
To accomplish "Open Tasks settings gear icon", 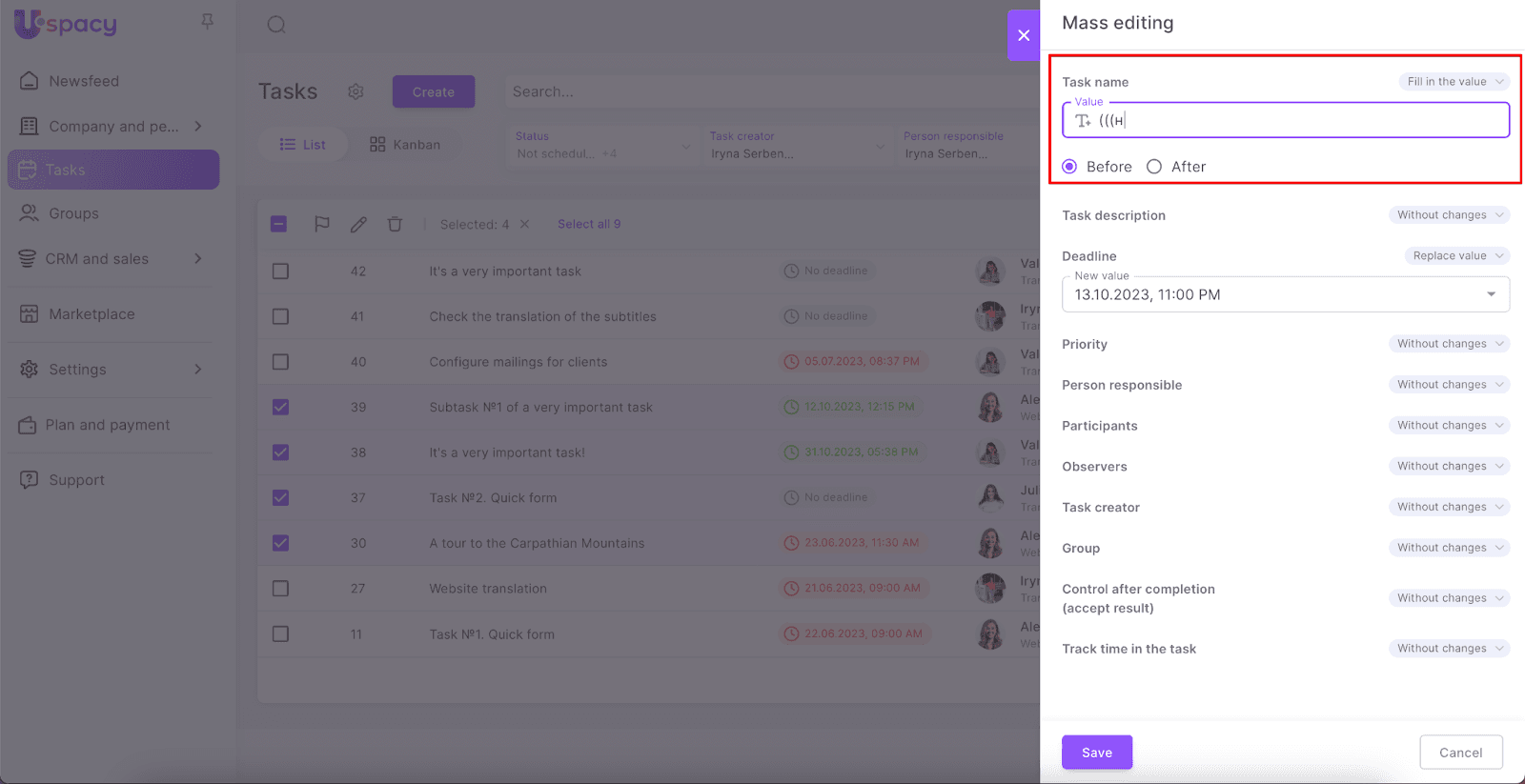I will point(356,91).
